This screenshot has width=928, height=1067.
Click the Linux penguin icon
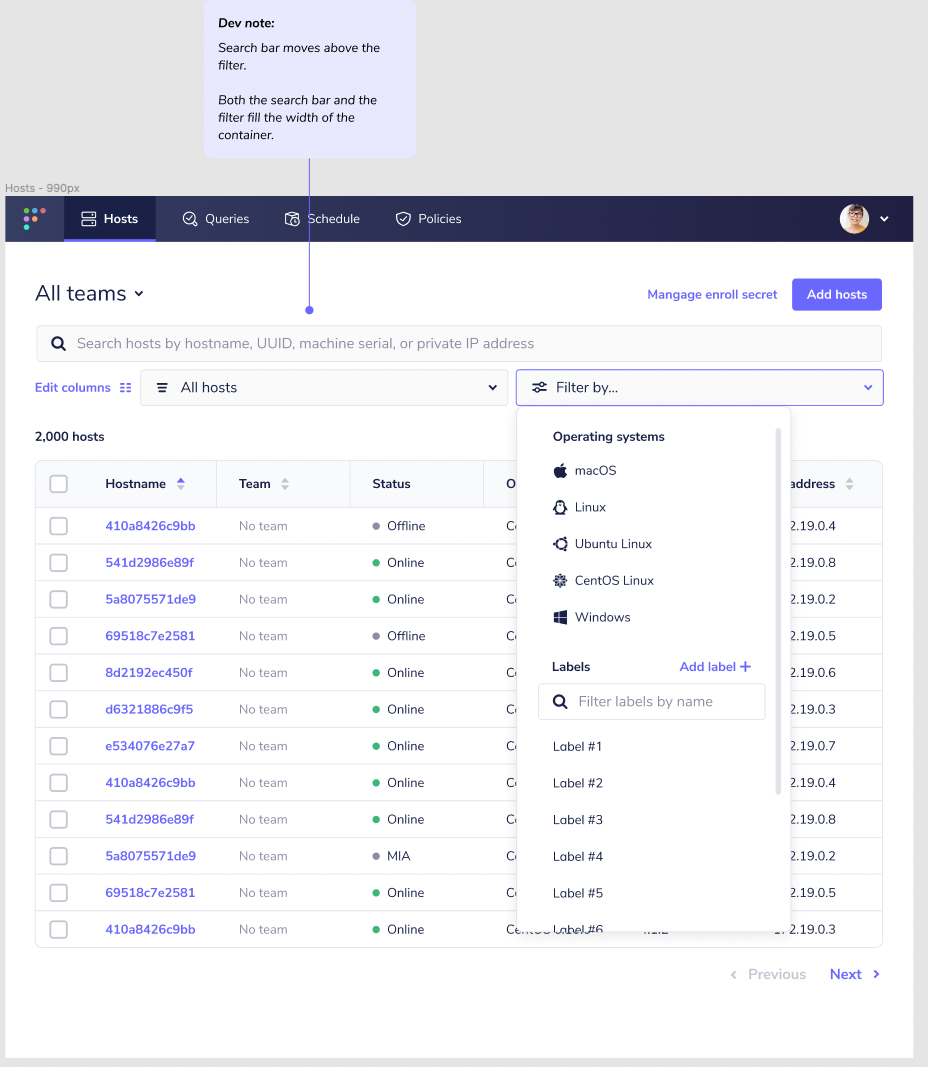click(x=560, y=508)
